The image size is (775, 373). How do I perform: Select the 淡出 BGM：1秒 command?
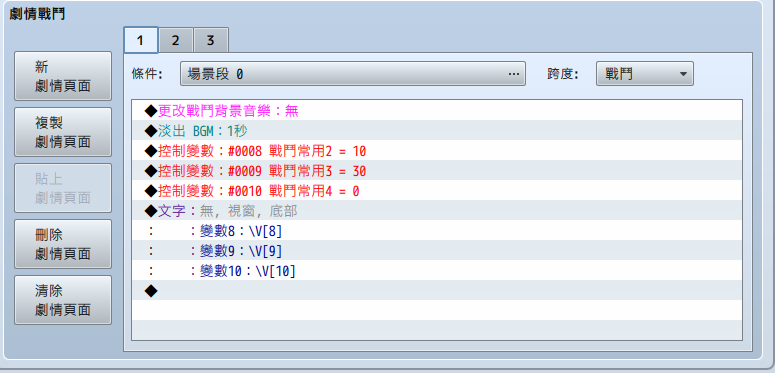(437, 131)
